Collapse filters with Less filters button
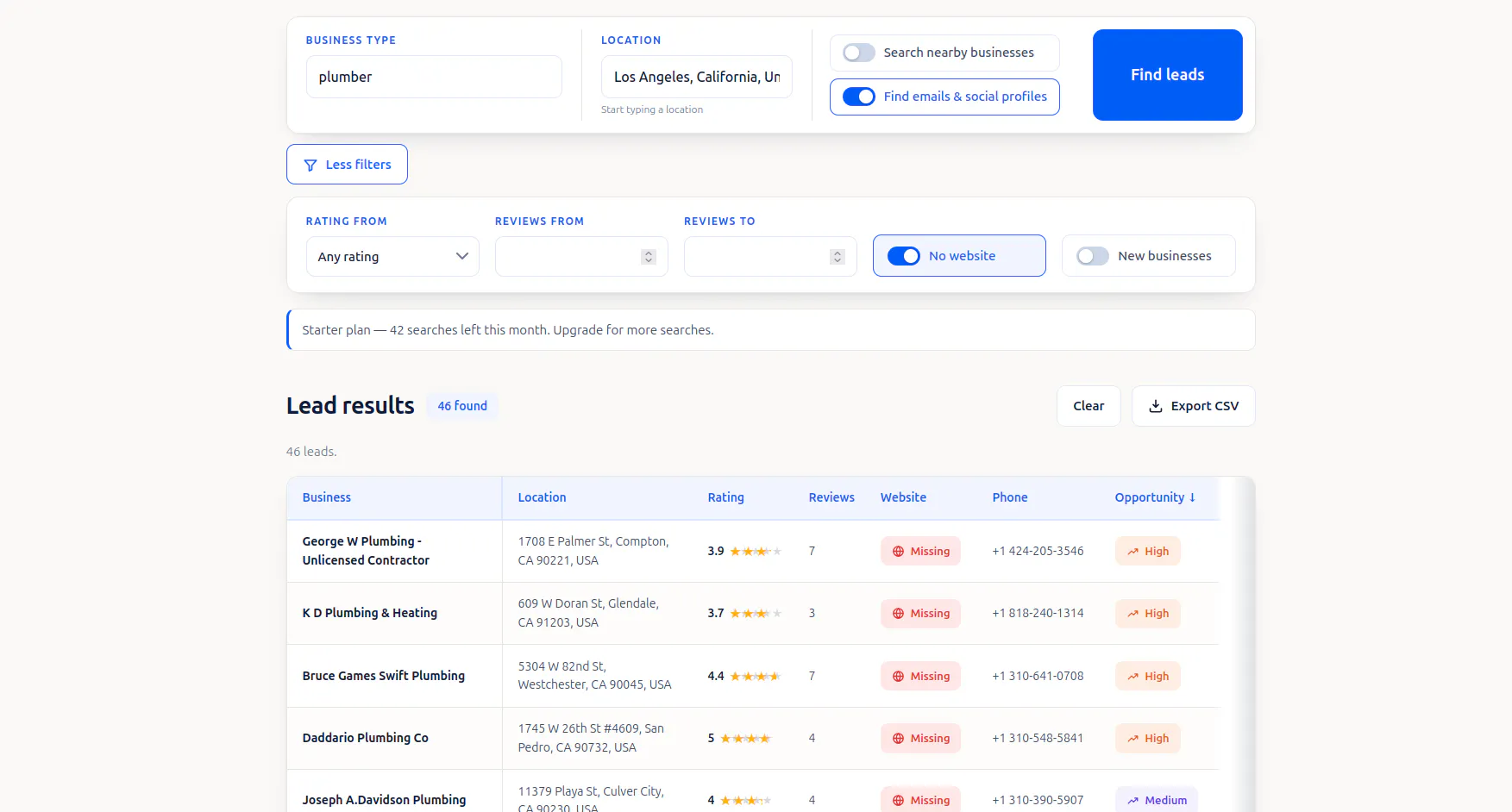Image resolution: width=1512 pixels, height=812 pixels. [x=347, y=165]
